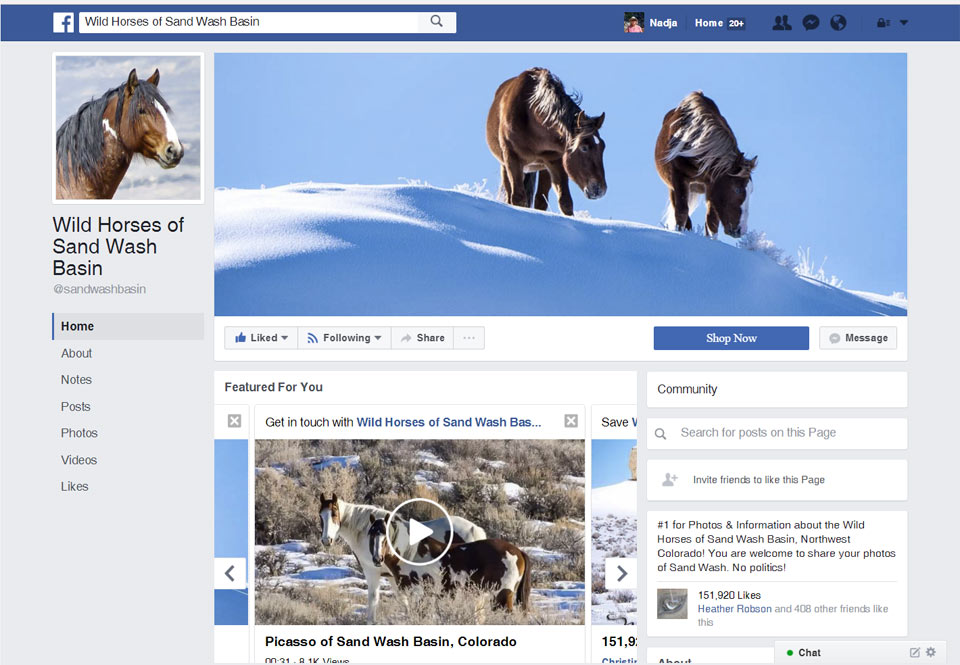Click the search field with page name

(x=249, y=22)
